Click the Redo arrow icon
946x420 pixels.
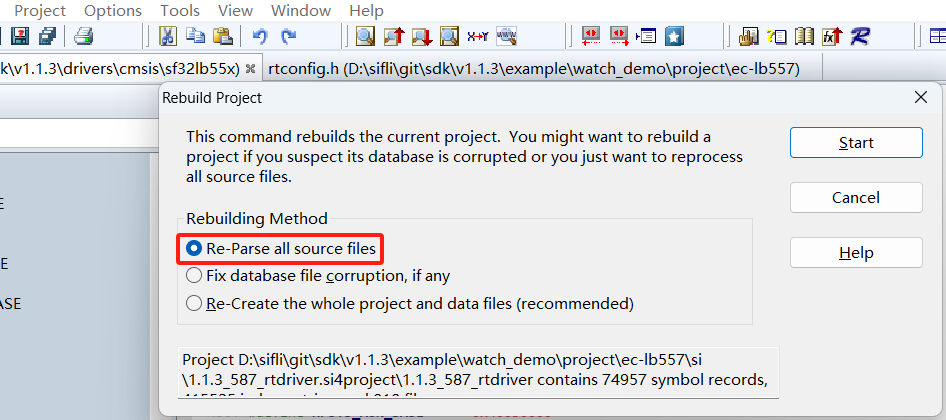(289, 36)
